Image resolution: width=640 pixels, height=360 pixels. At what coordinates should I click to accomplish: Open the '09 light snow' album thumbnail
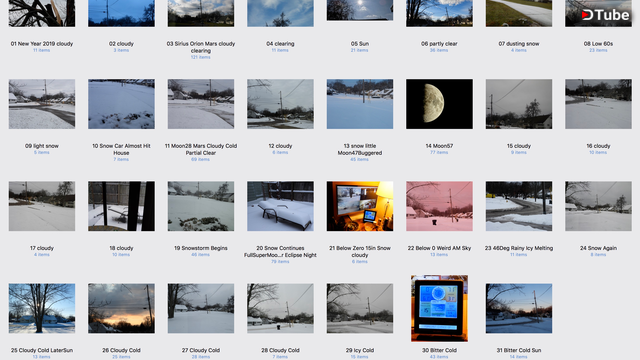click(x=42, y=104)
